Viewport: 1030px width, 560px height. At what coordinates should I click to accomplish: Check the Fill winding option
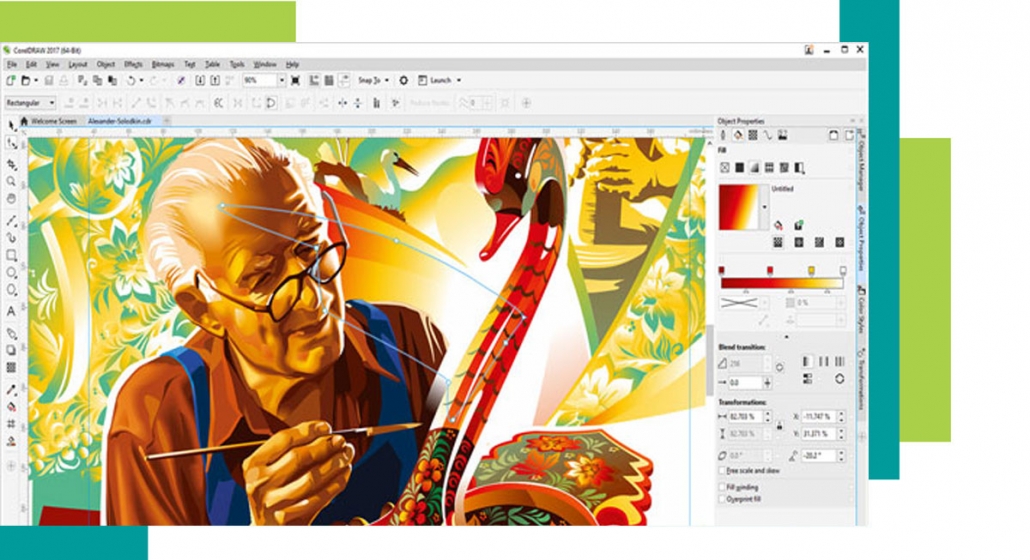(x=722, y=487)
